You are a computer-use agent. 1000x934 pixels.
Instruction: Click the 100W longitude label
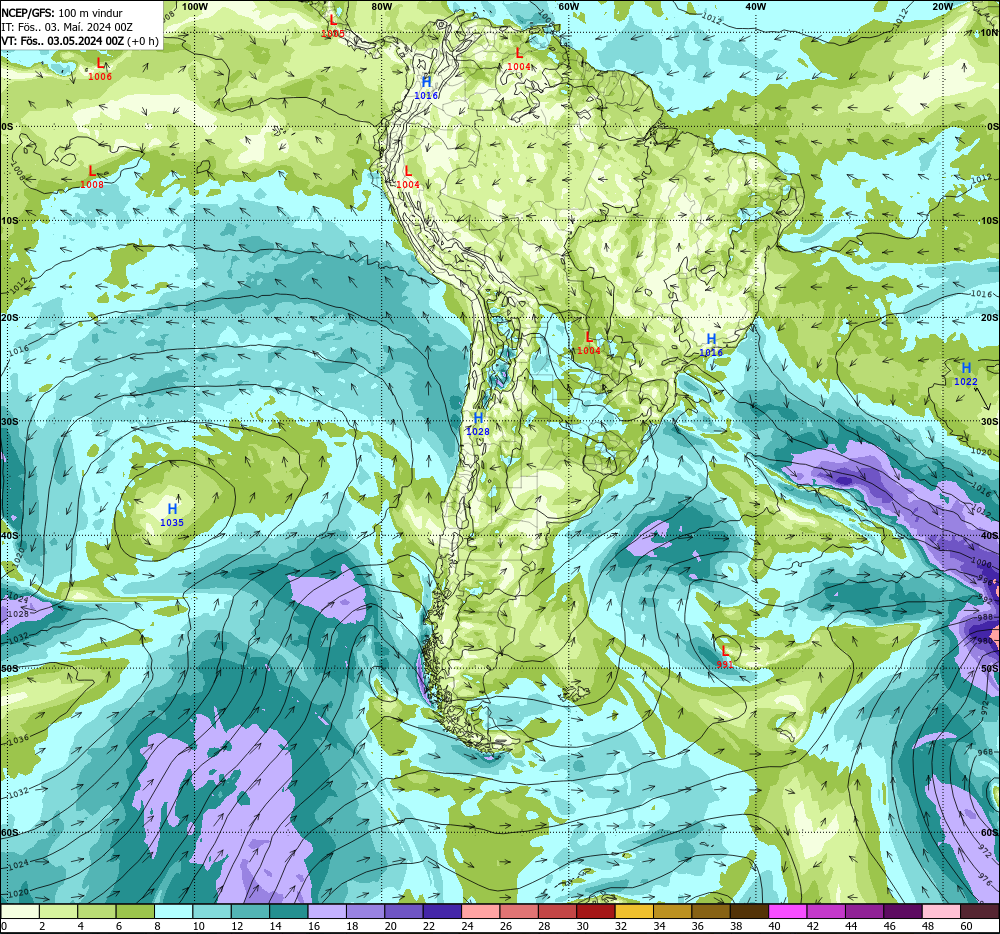[195, 6]
